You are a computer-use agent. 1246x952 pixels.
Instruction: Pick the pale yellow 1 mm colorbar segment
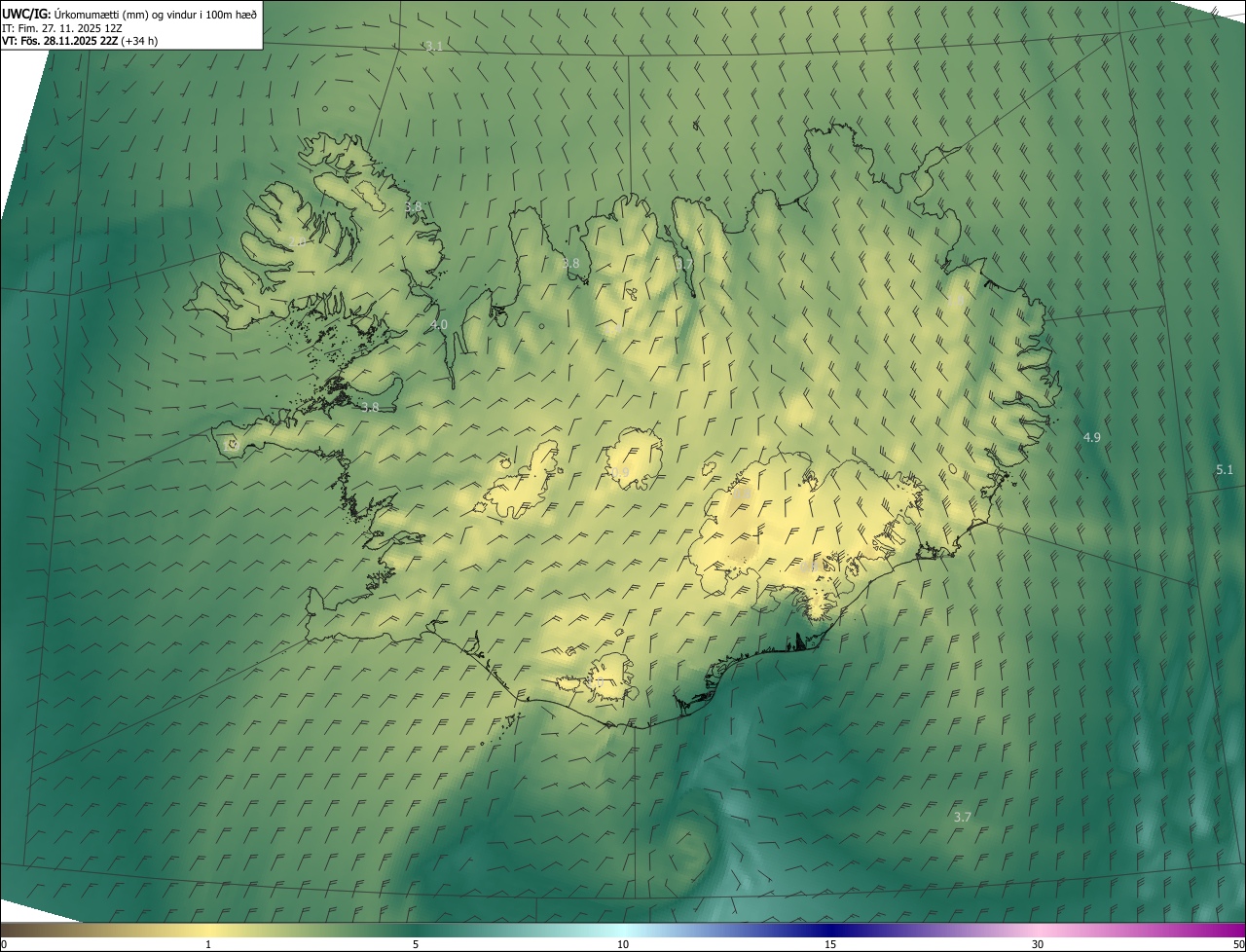tap(208, 930)
